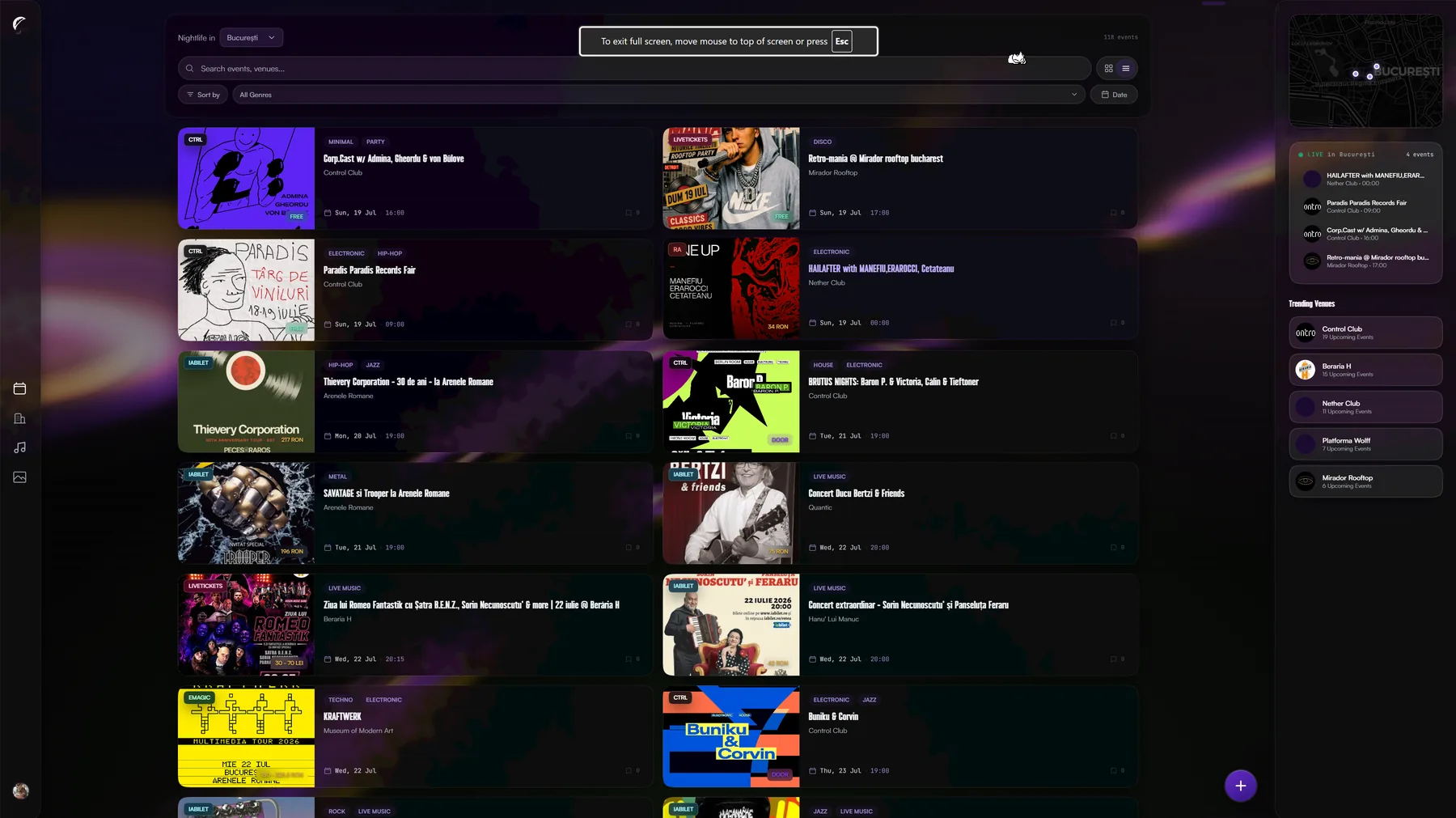Image resolution: width=1456 pixels, height=818 pixels.
Task: Bookmark the Paradis Paradis Records Fair event
Action: (x=632, y=324)
